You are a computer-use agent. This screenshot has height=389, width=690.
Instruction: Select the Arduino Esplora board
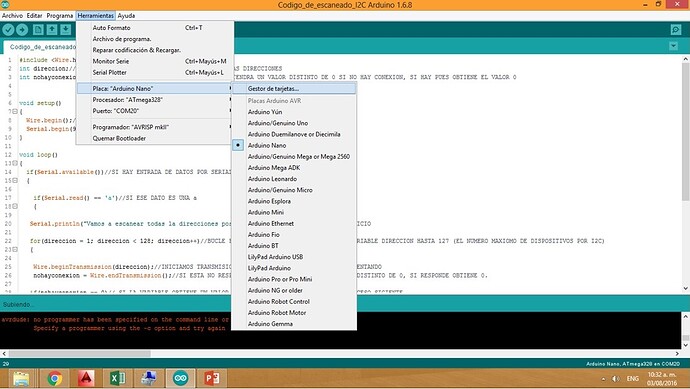tap(294, 201)
